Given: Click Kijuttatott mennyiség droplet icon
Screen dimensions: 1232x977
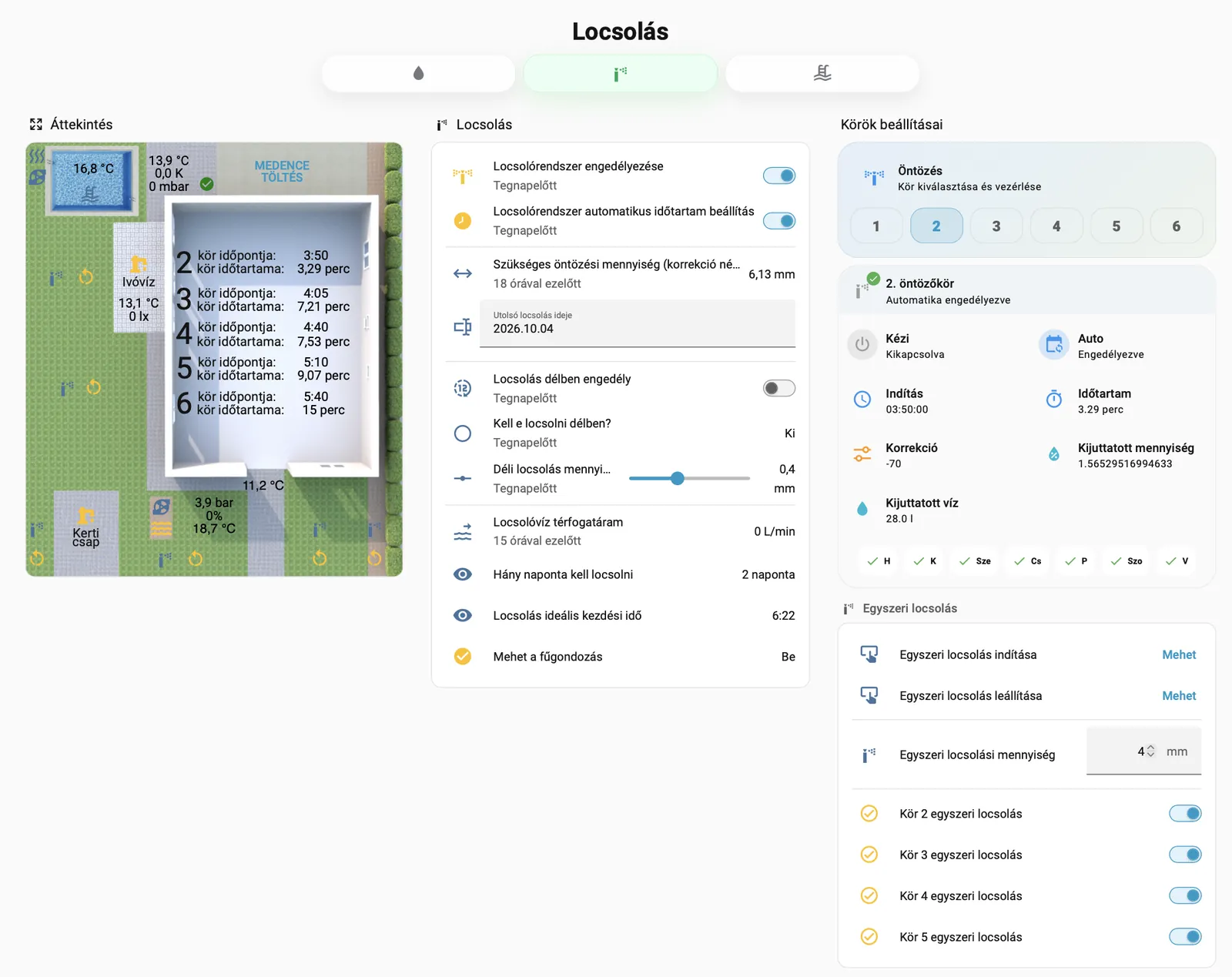Looking at the screenshot, I should pyautogui.click(x=1054, y=454).
